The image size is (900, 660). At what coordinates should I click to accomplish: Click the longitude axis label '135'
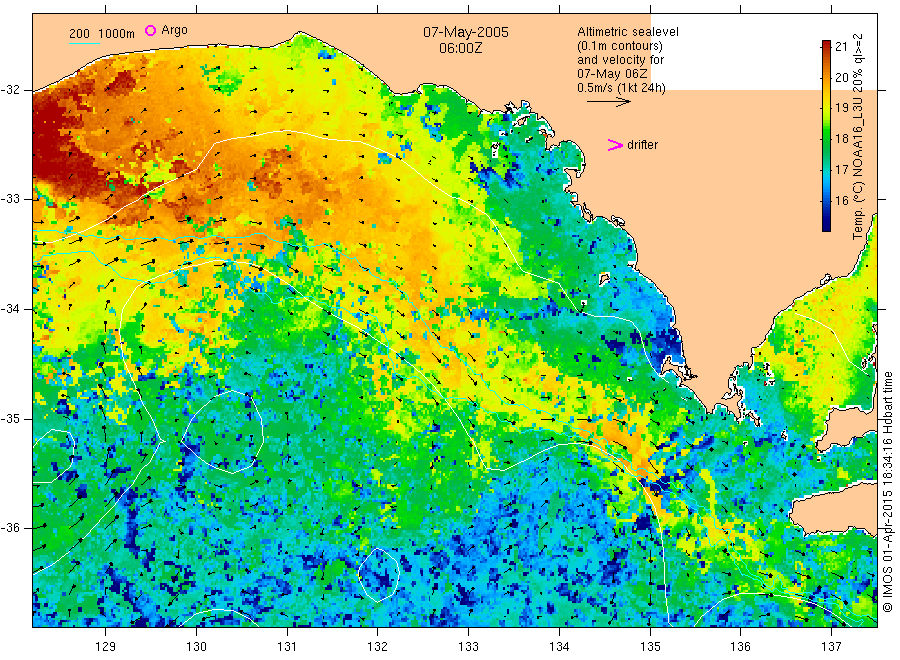click(650, 647)
